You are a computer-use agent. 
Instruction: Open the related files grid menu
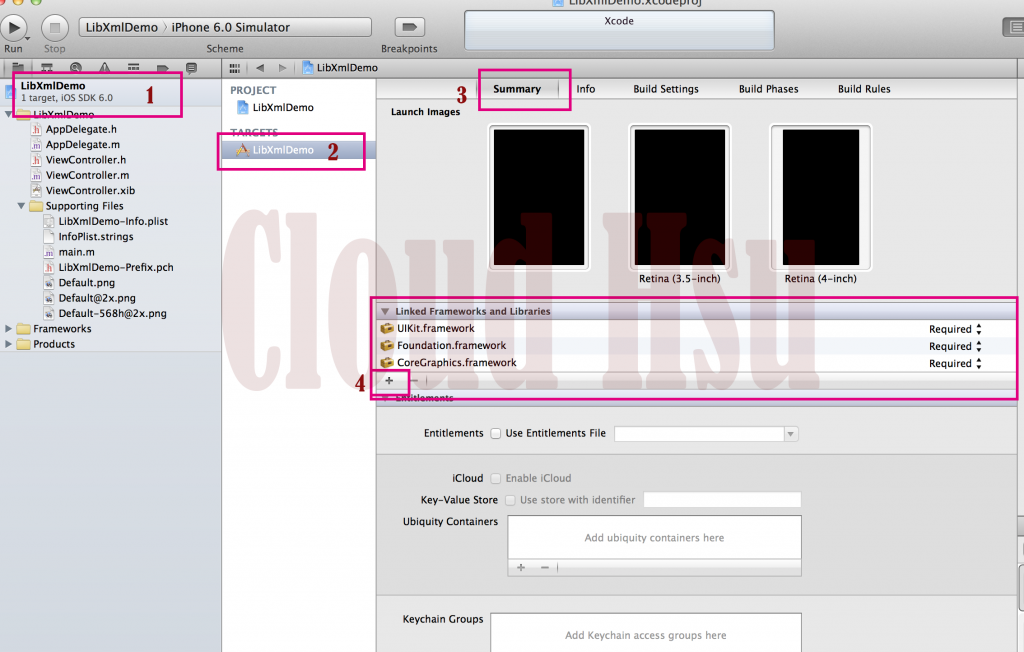tap(234, 68)
